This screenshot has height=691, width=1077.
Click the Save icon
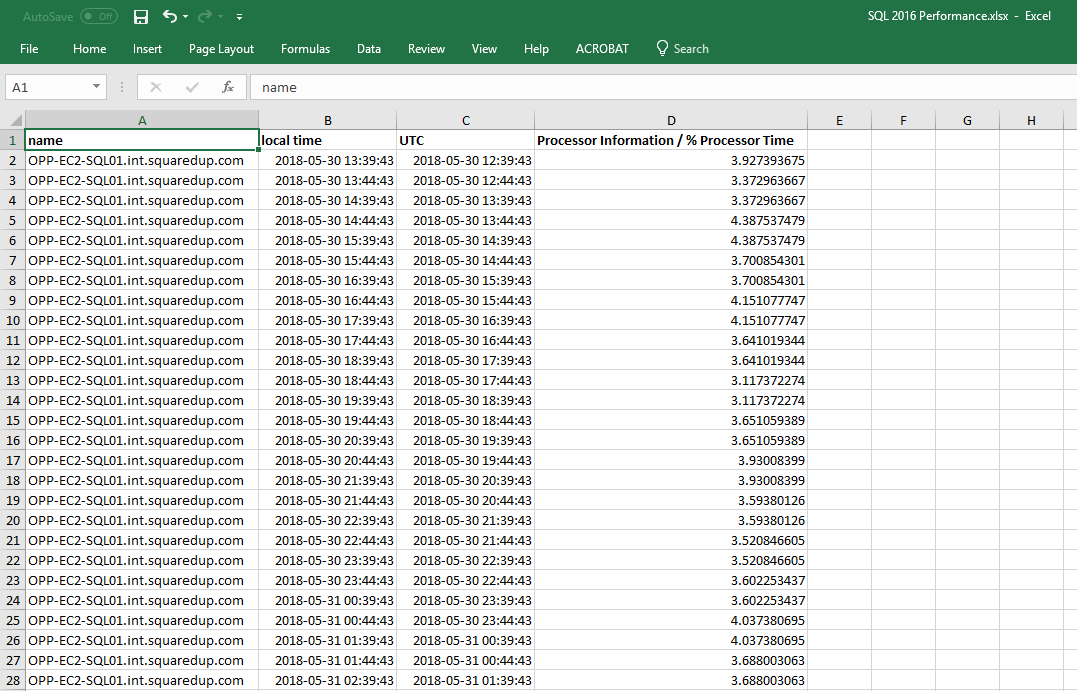click(140, 16)
